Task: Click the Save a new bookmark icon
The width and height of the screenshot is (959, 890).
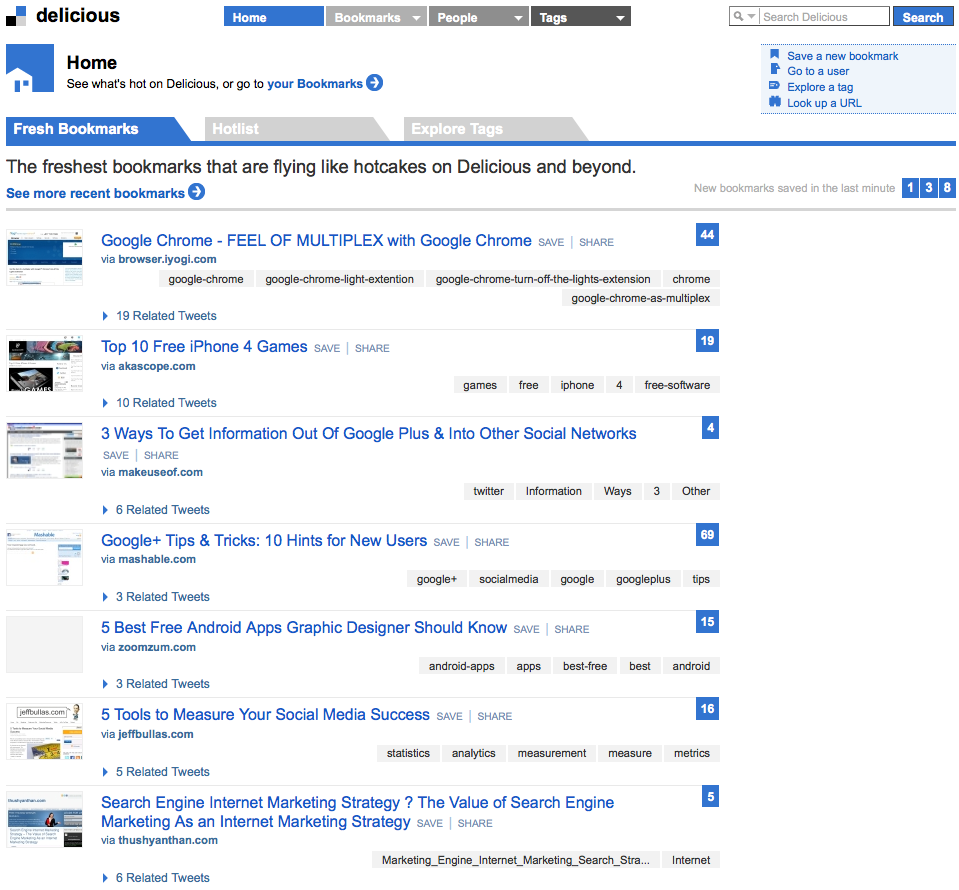Action: [x=774, y=54]
